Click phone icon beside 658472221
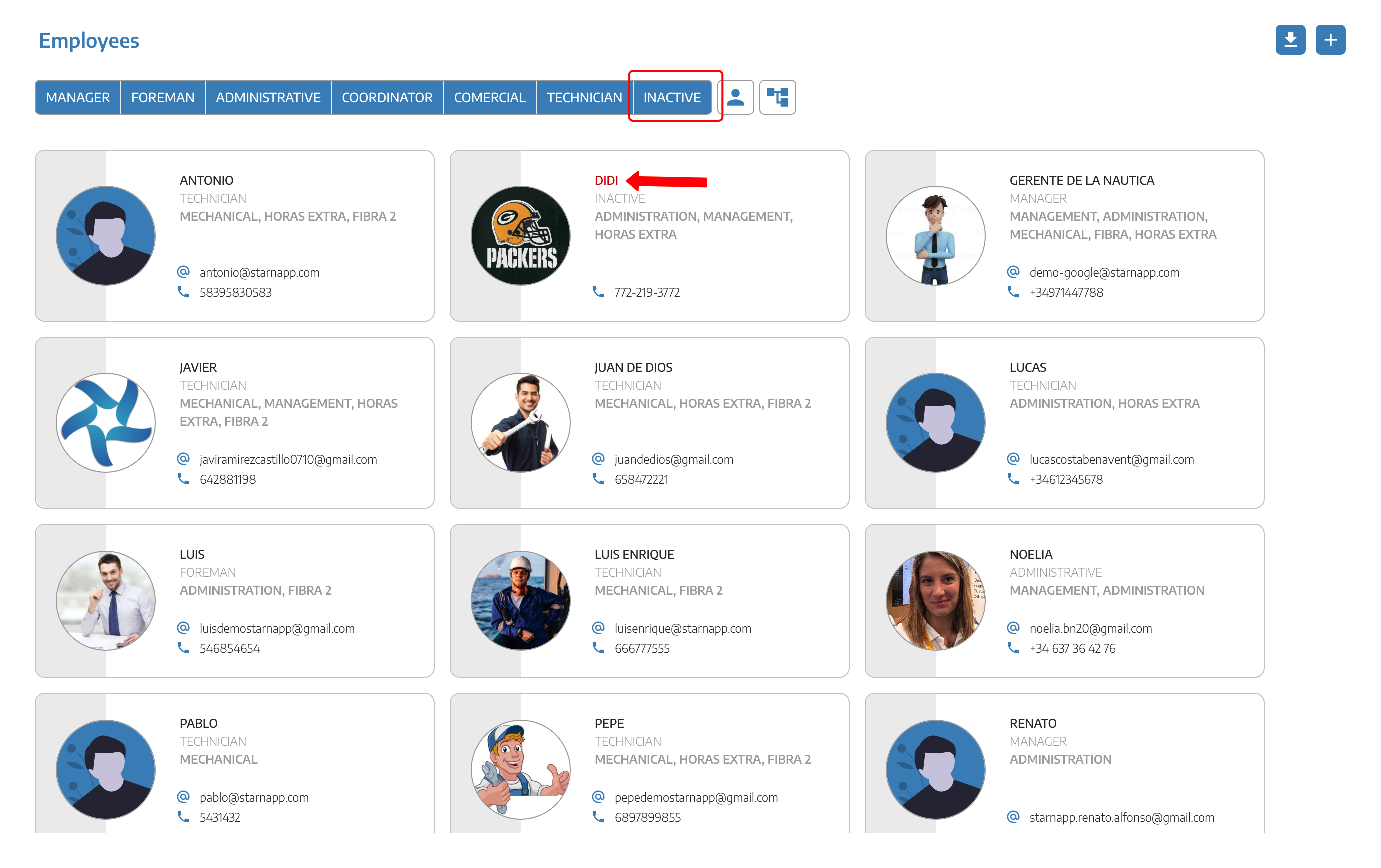This screenshot has width=1381, height=868. point(598,478)
